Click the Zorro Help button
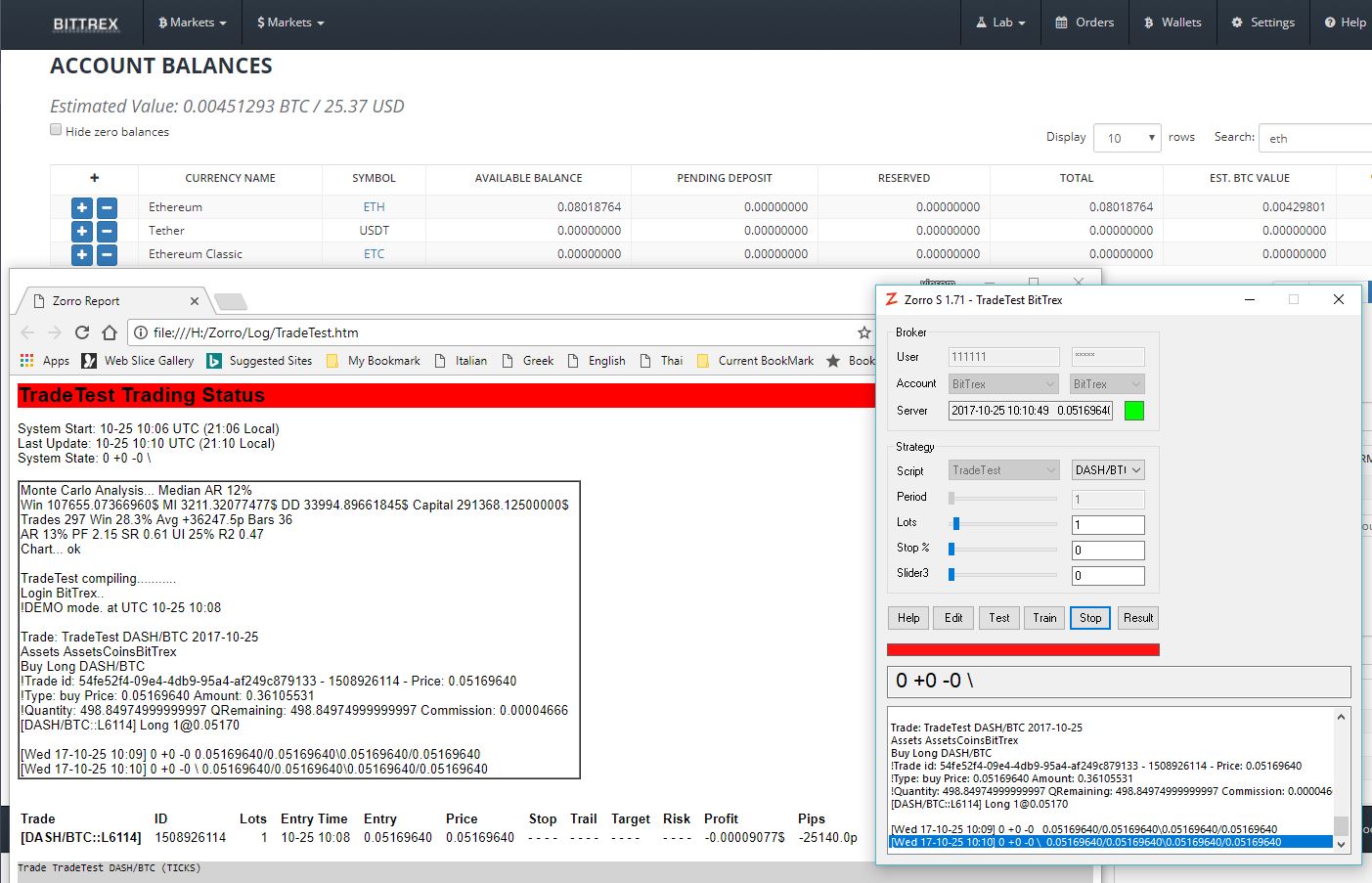1372x883 pixels. click(x=908, y=618)
